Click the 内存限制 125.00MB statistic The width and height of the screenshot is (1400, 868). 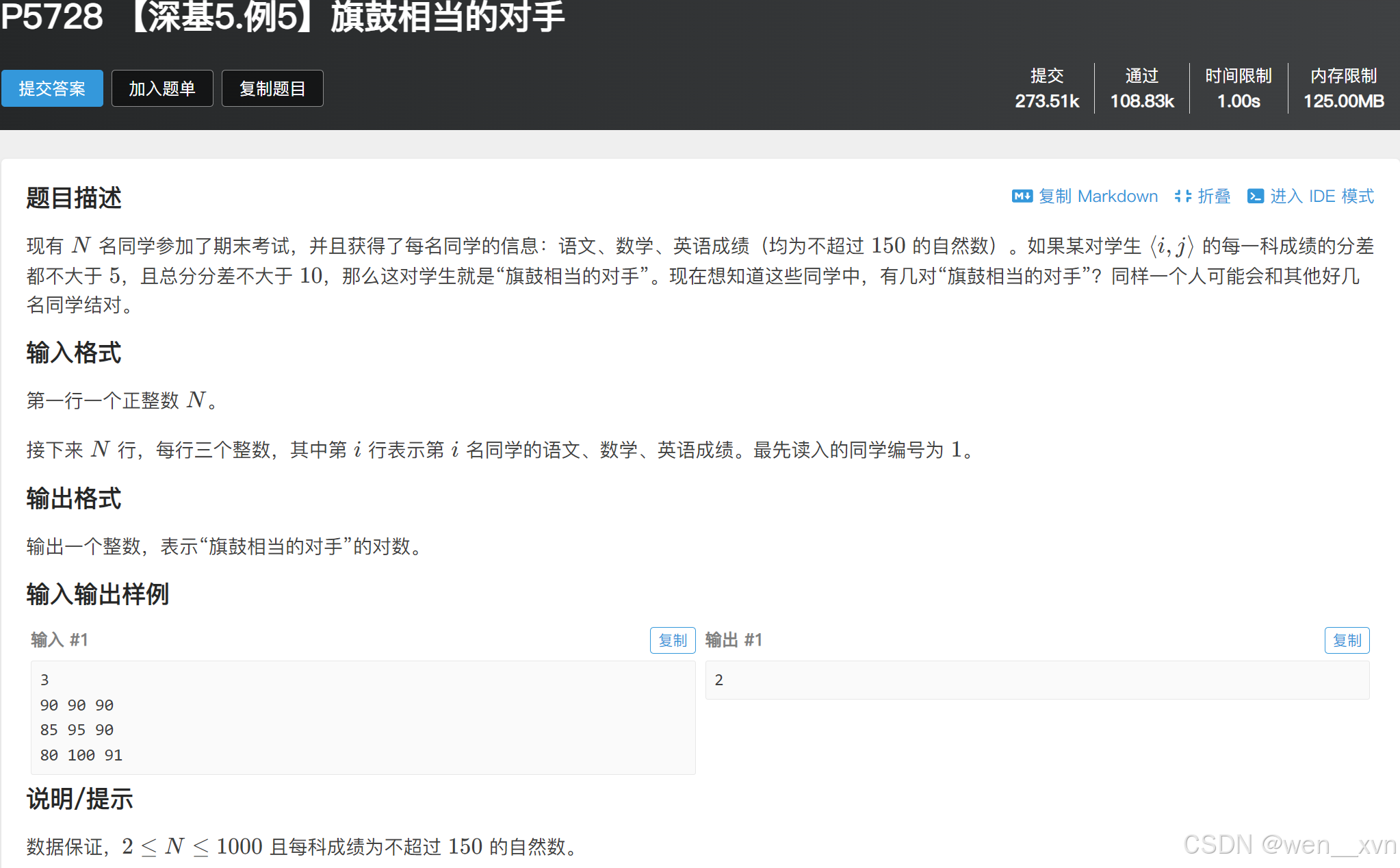[x=1343, y=88]
